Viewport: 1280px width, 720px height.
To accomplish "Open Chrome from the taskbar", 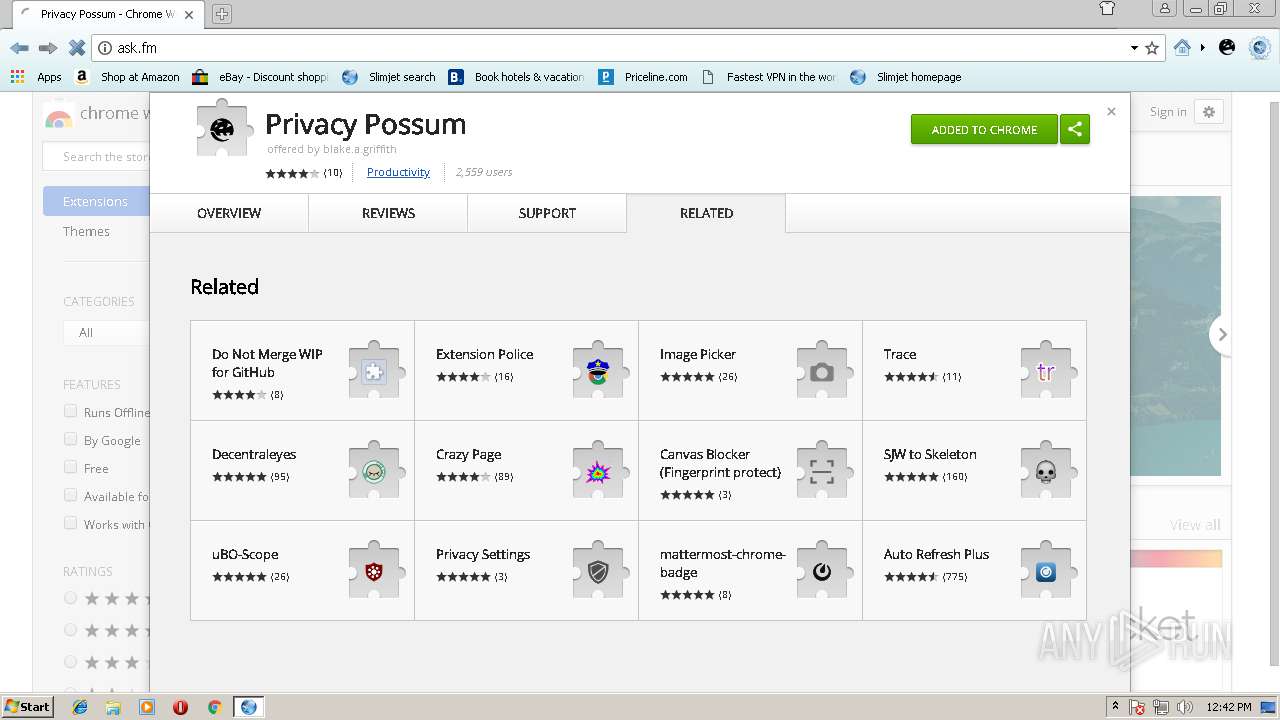I will pyautogui.click(x=214, y=707).
